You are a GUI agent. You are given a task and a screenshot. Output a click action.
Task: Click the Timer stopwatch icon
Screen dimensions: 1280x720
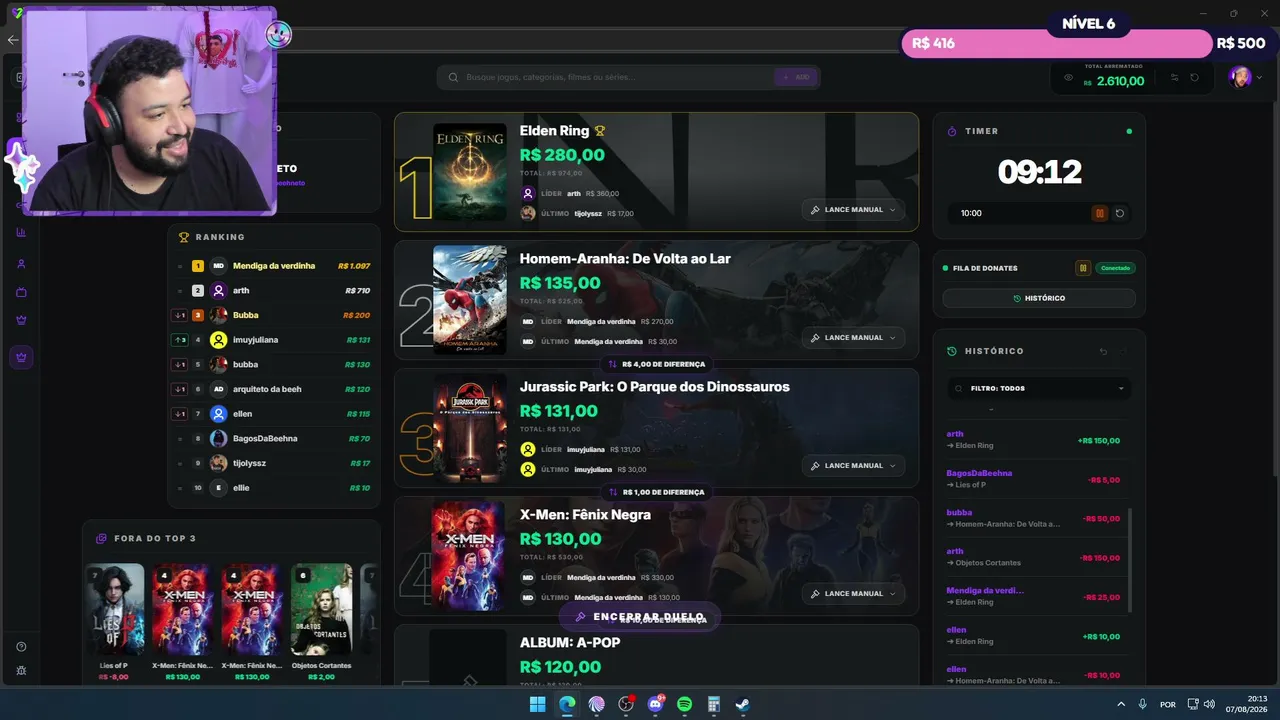tap(952, 131)
